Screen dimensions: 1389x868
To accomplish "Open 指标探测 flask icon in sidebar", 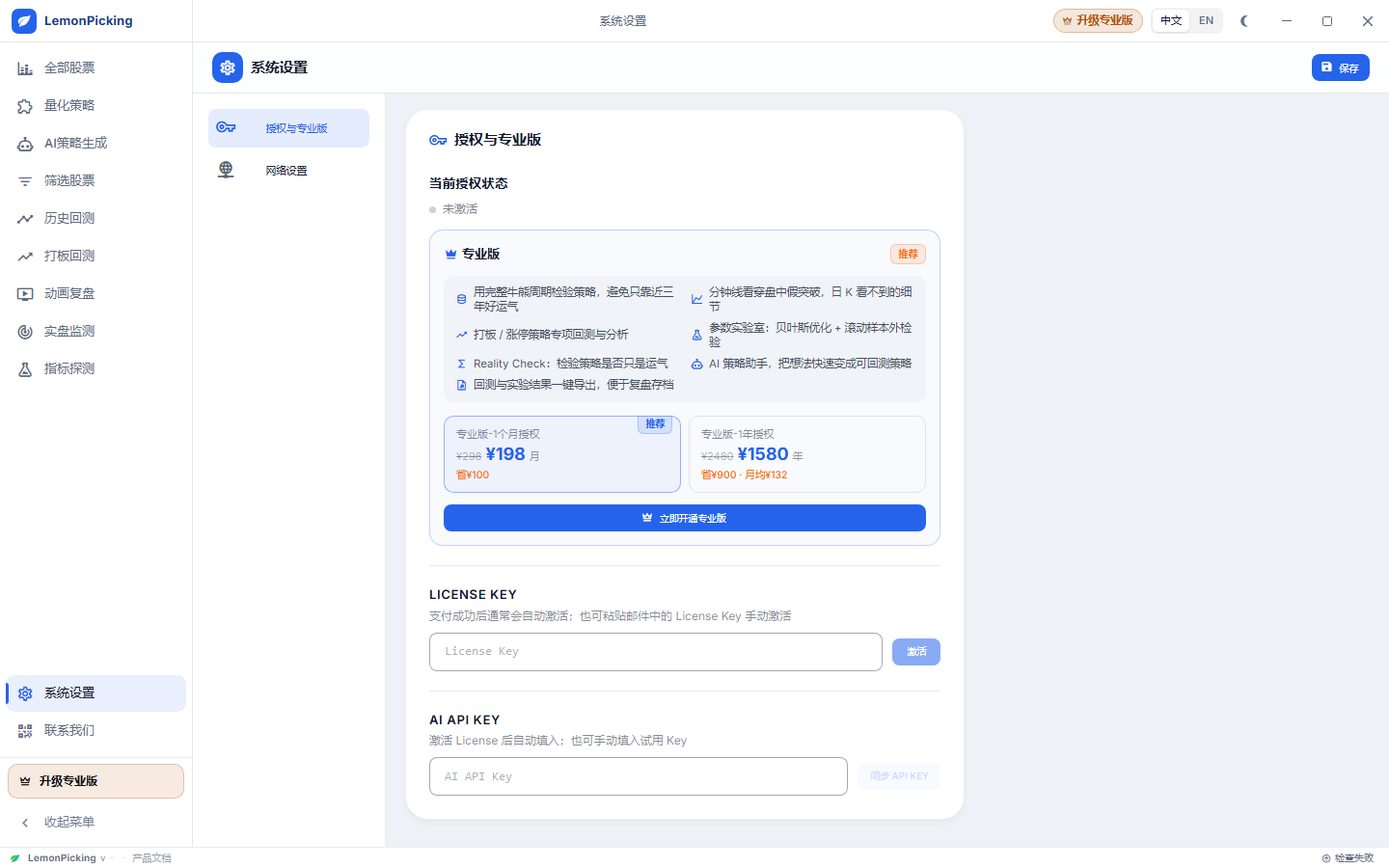I will click(25, 369).
